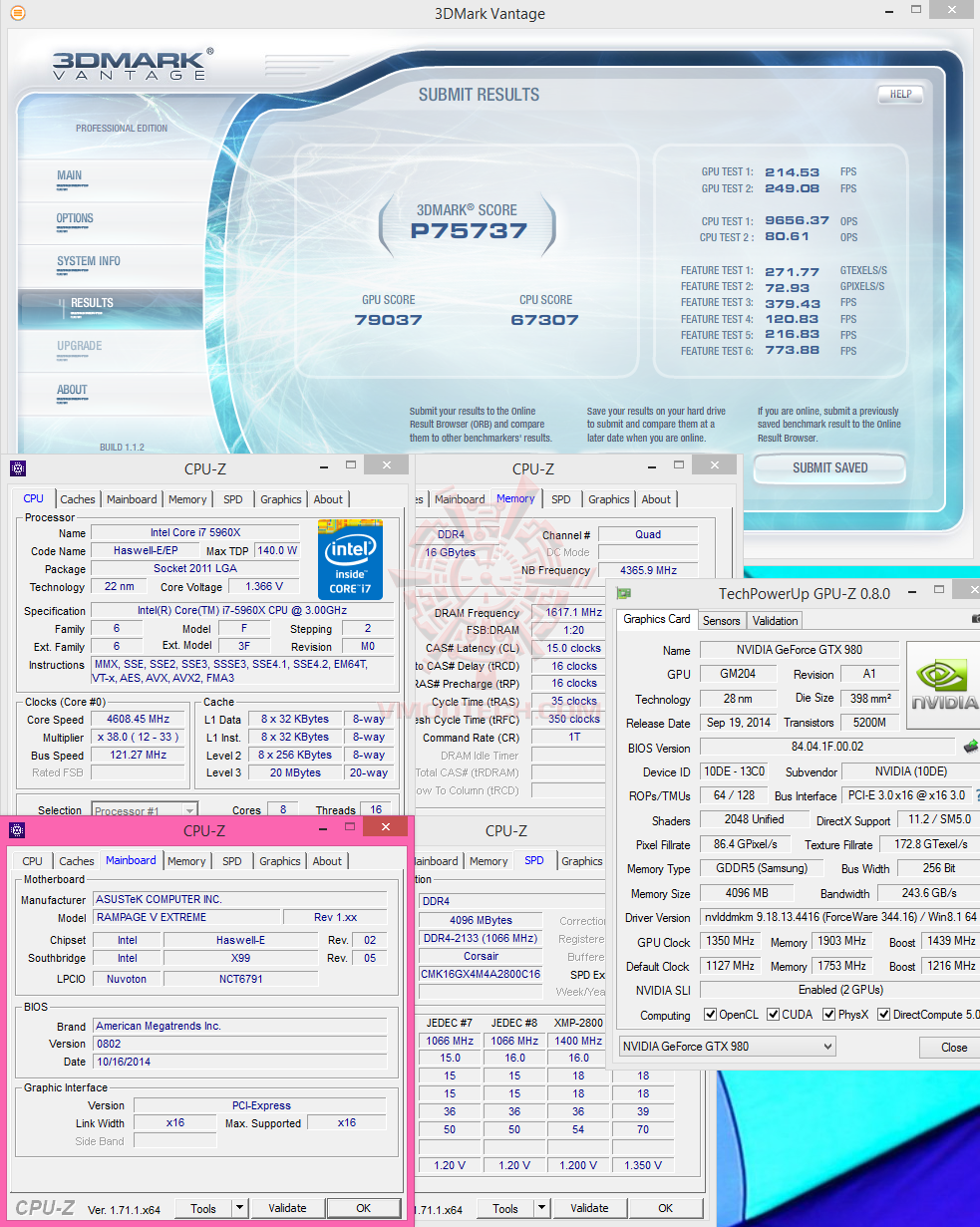Viewport: 980px width, 1227px height.
Task: Open the System Info section in 3DMark Vantage
Action: point(88,261)
